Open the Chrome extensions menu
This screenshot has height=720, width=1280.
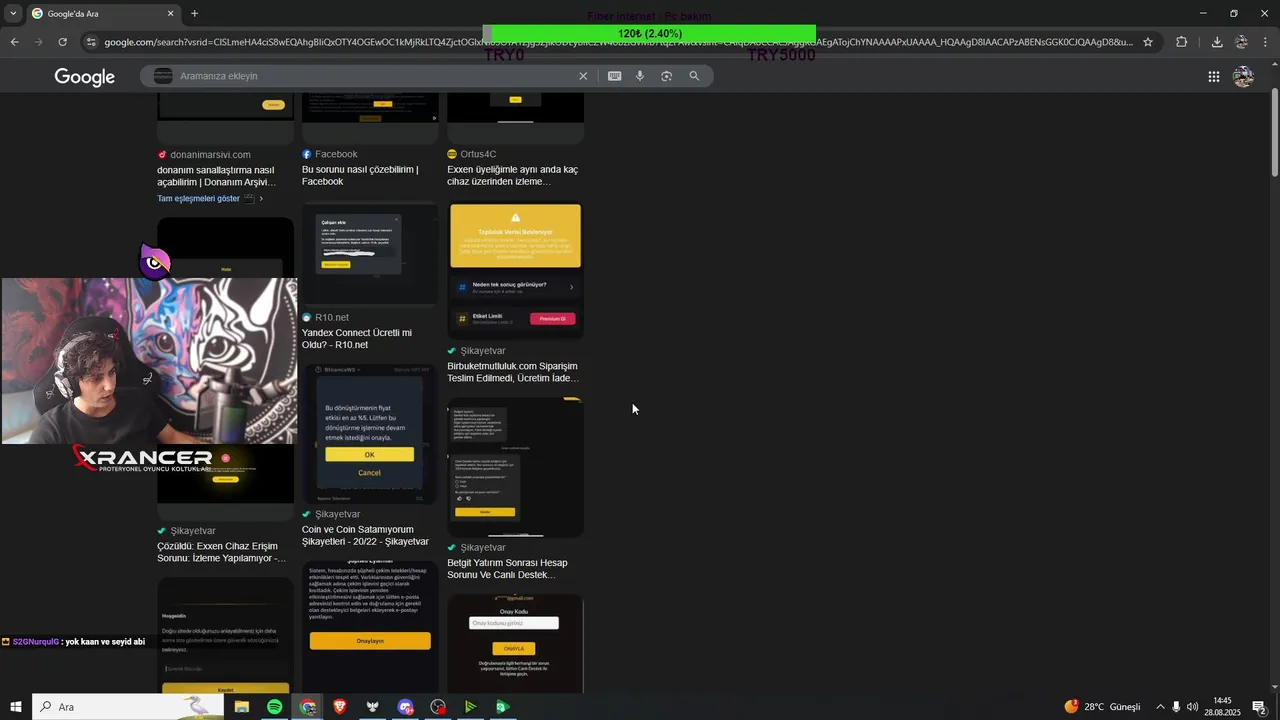(x=1182, y=42)
